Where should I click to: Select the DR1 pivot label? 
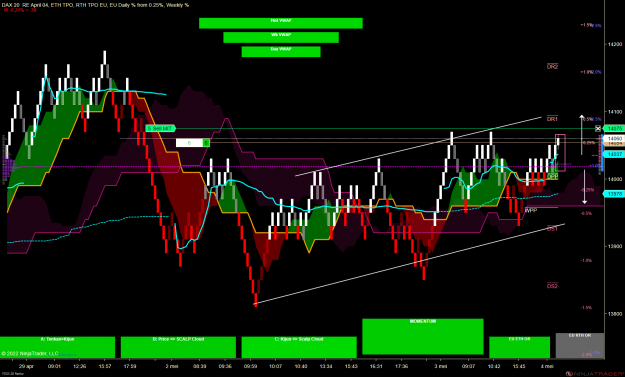552,119
